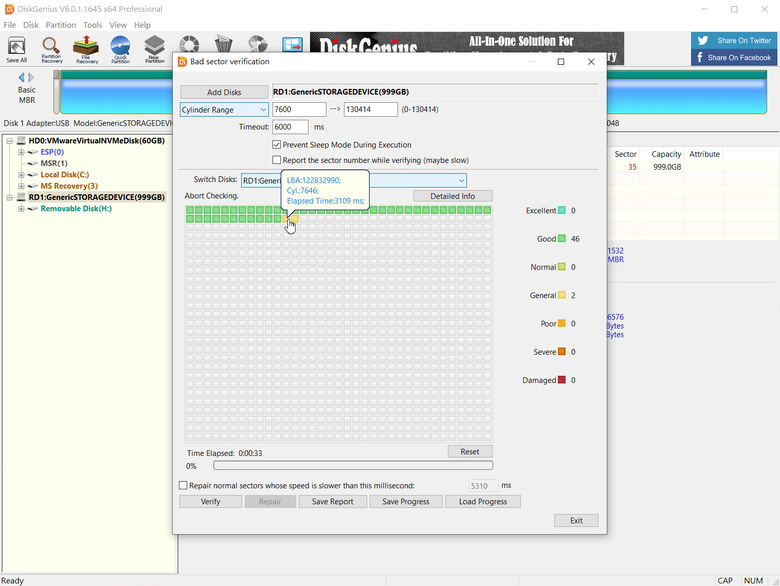Screen dimensions: 780x586
Task: Click the Bad sector verification dialog icon
Action: [x=183, y=62]
